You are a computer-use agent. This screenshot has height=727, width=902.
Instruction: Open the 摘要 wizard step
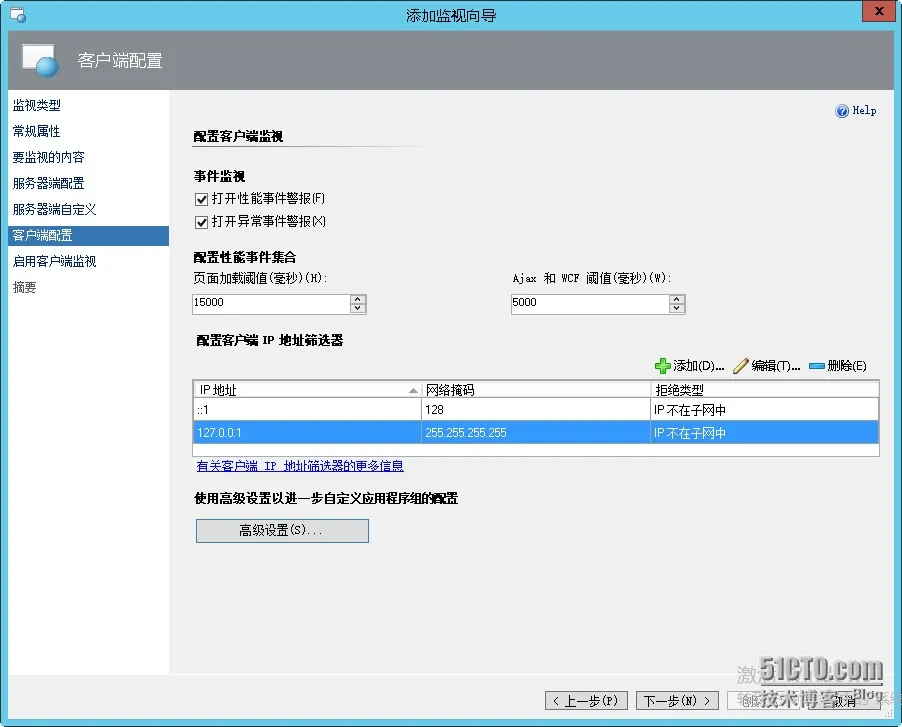pyautogui.click(x=25, y=288)
